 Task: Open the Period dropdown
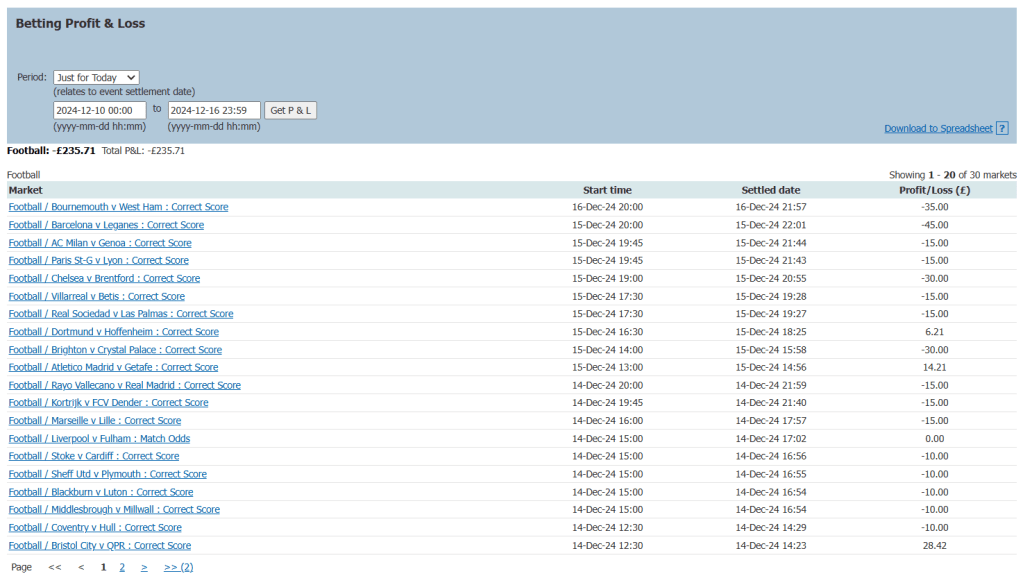(x=96, y=77)
